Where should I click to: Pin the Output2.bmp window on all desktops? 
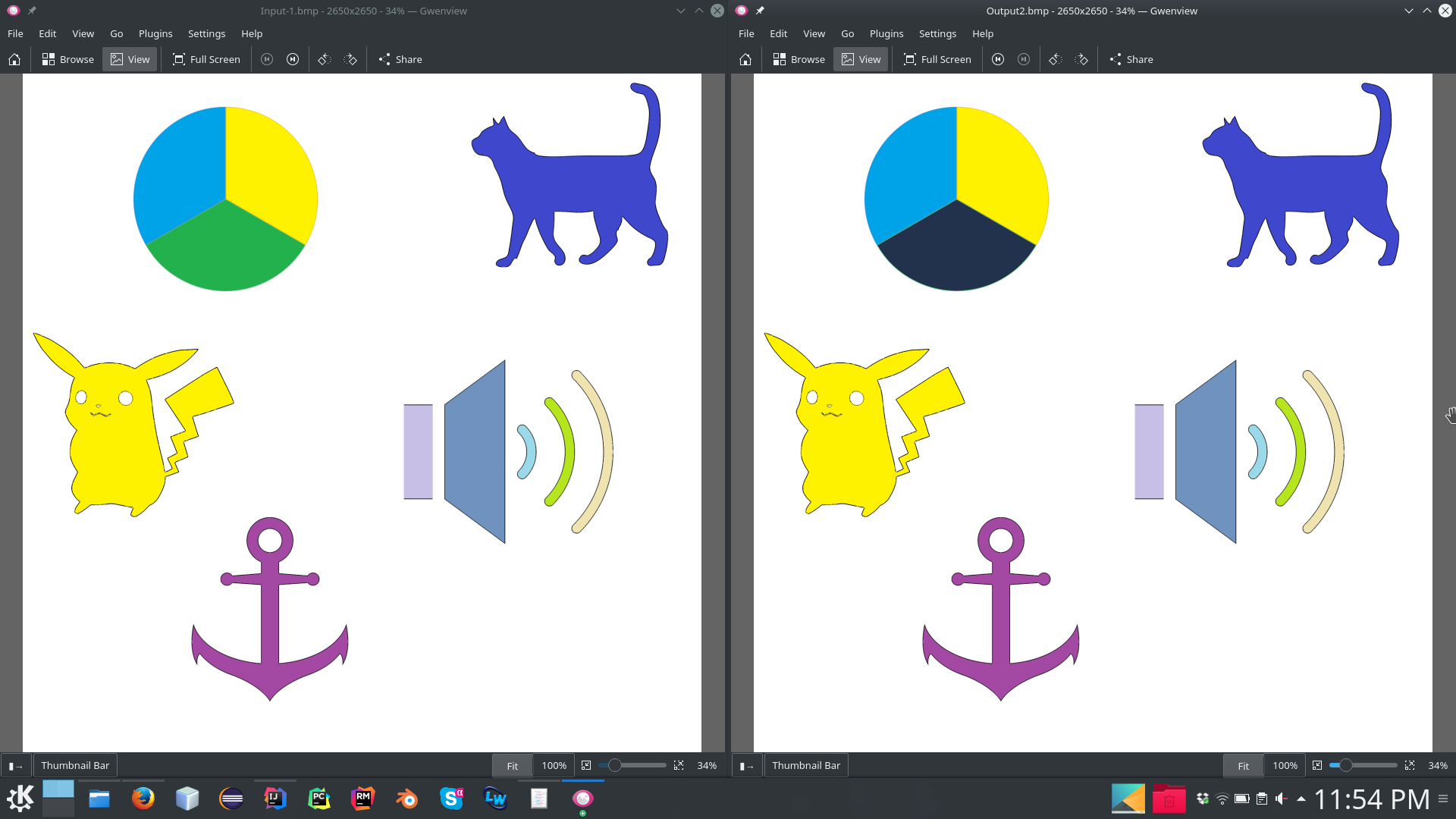tap(760, 11)
